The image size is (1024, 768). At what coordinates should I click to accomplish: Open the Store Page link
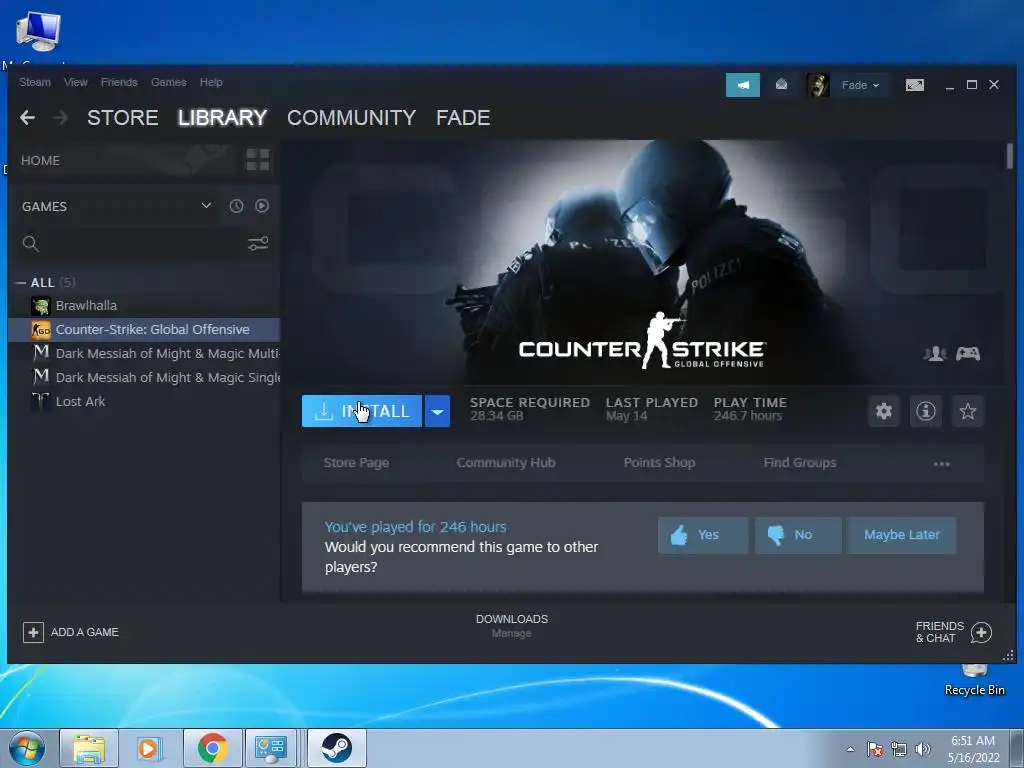coord(357,463)
